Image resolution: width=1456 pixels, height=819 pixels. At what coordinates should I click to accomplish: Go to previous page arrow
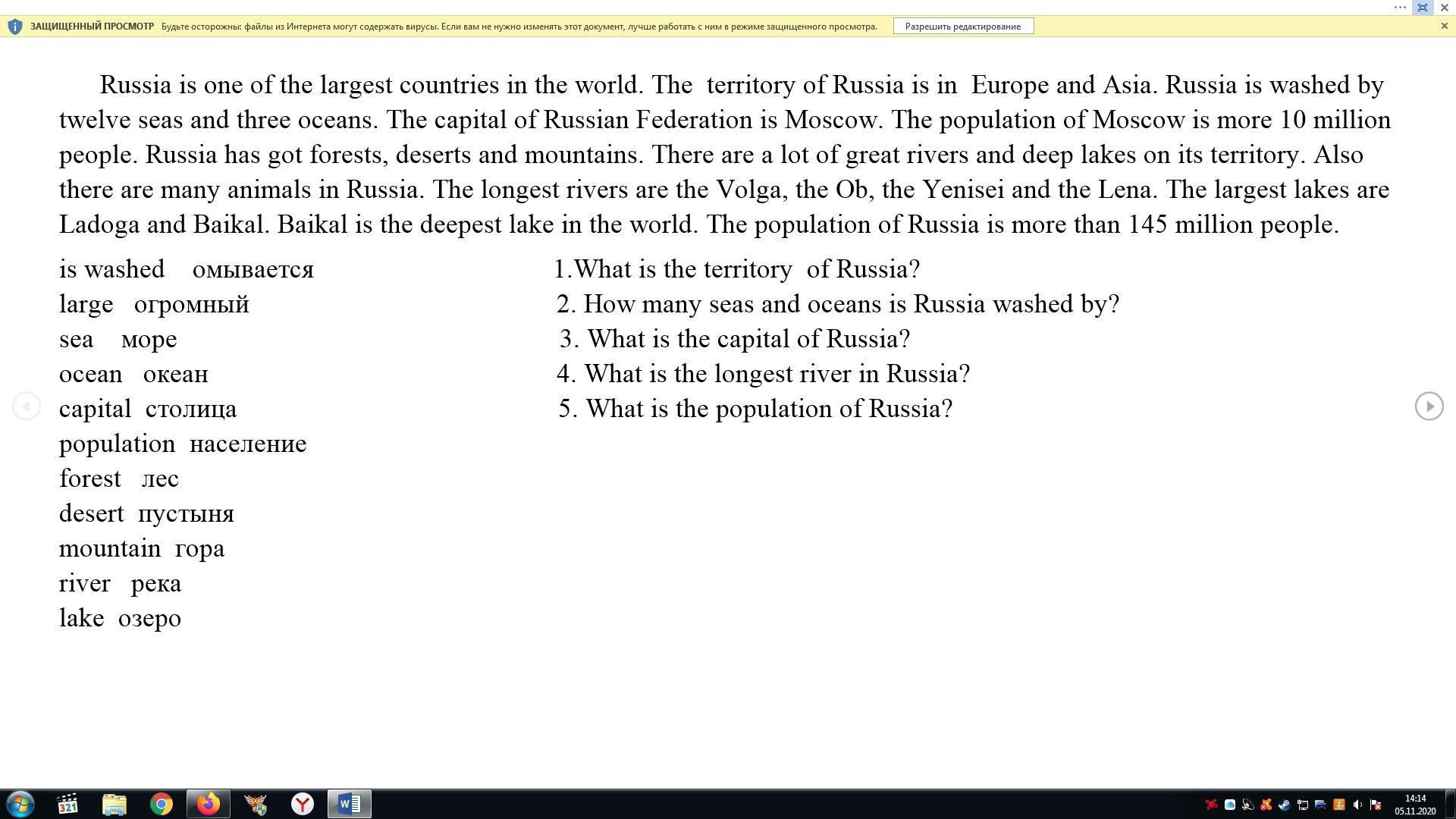point(27,406)
